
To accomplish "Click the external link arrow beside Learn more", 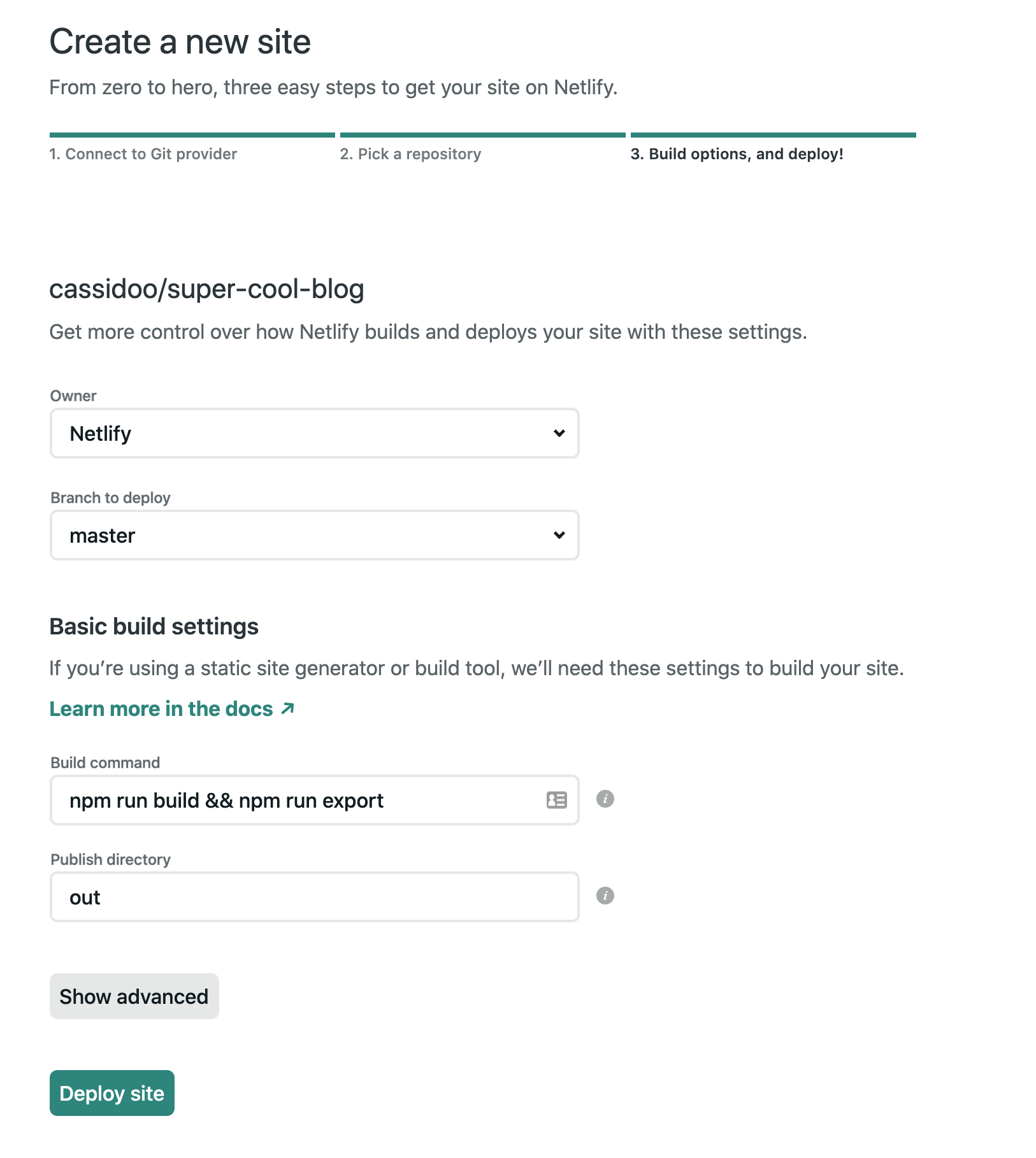I will pyautogui.click(x=287, y=707).
